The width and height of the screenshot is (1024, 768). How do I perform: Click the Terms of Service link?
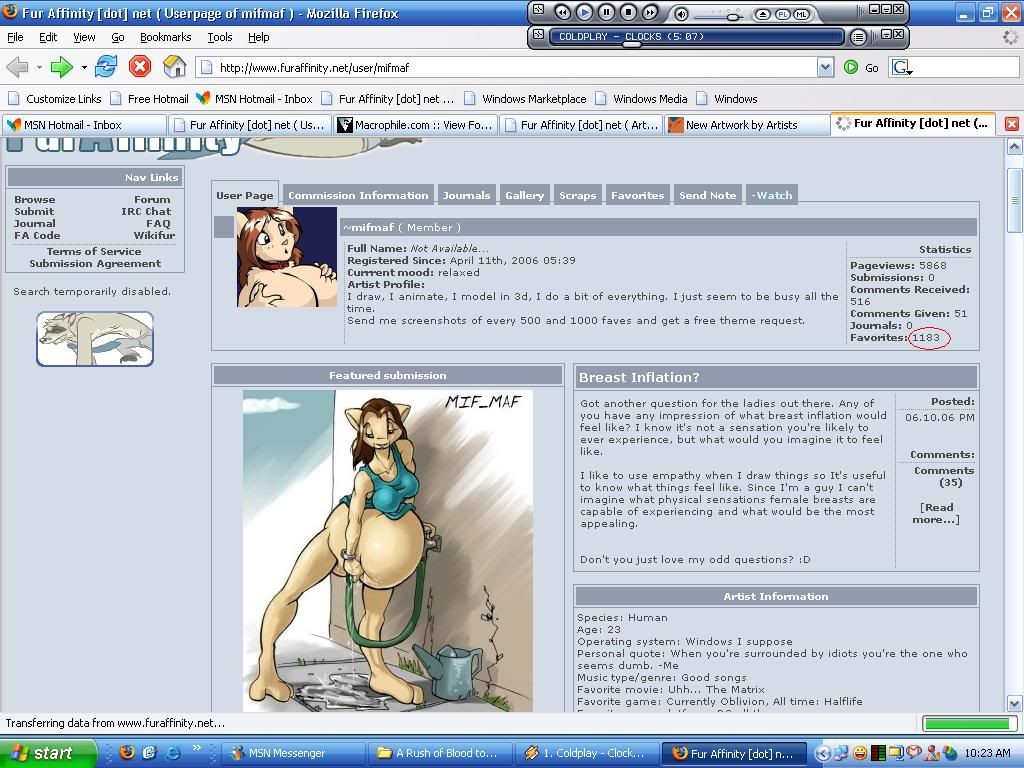pos(94,251)
